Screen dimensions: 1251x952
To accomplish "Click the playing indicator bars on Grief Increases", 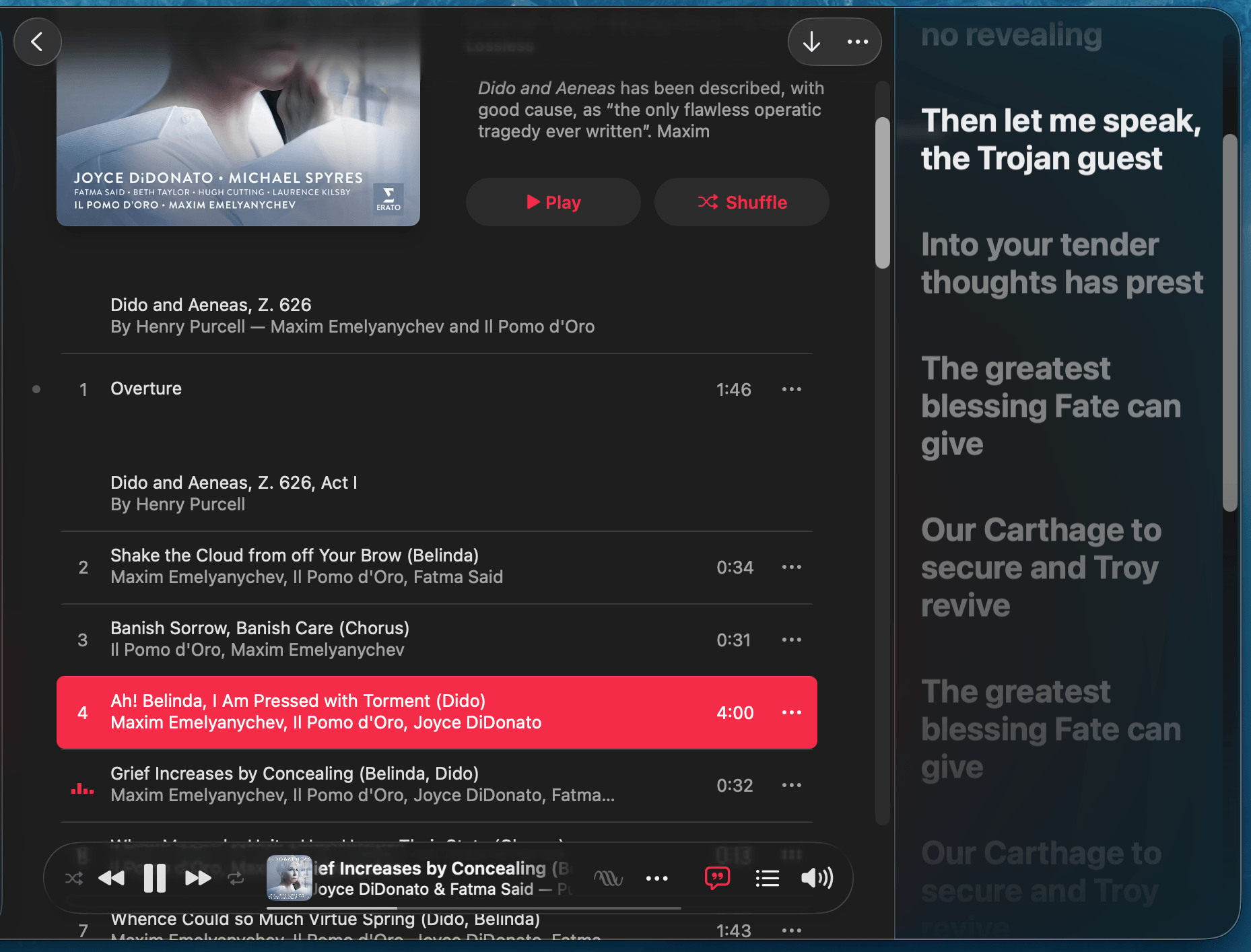I will click(82, 788).
